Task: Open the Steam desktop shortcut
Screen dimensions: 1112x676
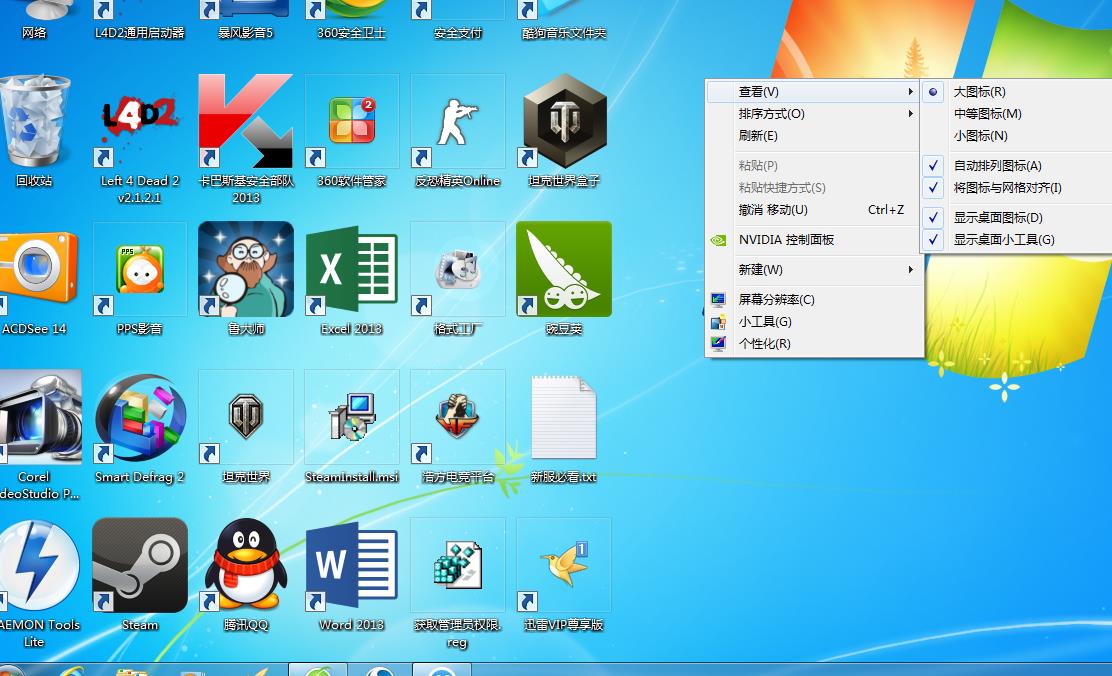Action: pyautogui.click(x=140, y=565)
